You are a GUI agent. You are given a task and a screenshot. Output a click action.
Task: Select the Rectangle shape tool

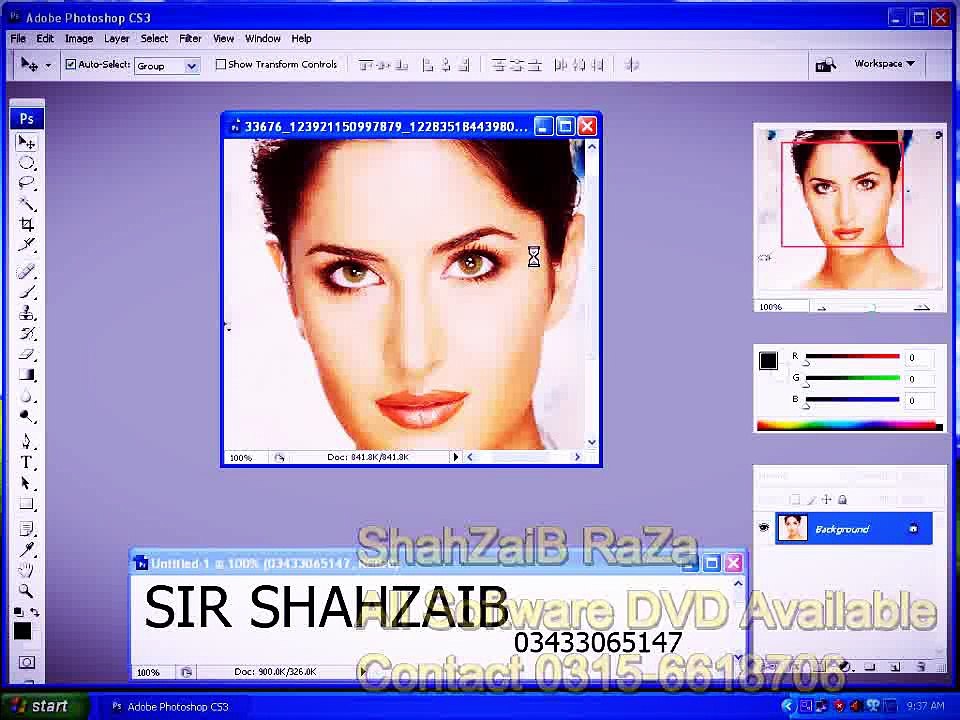click(26, 504)
